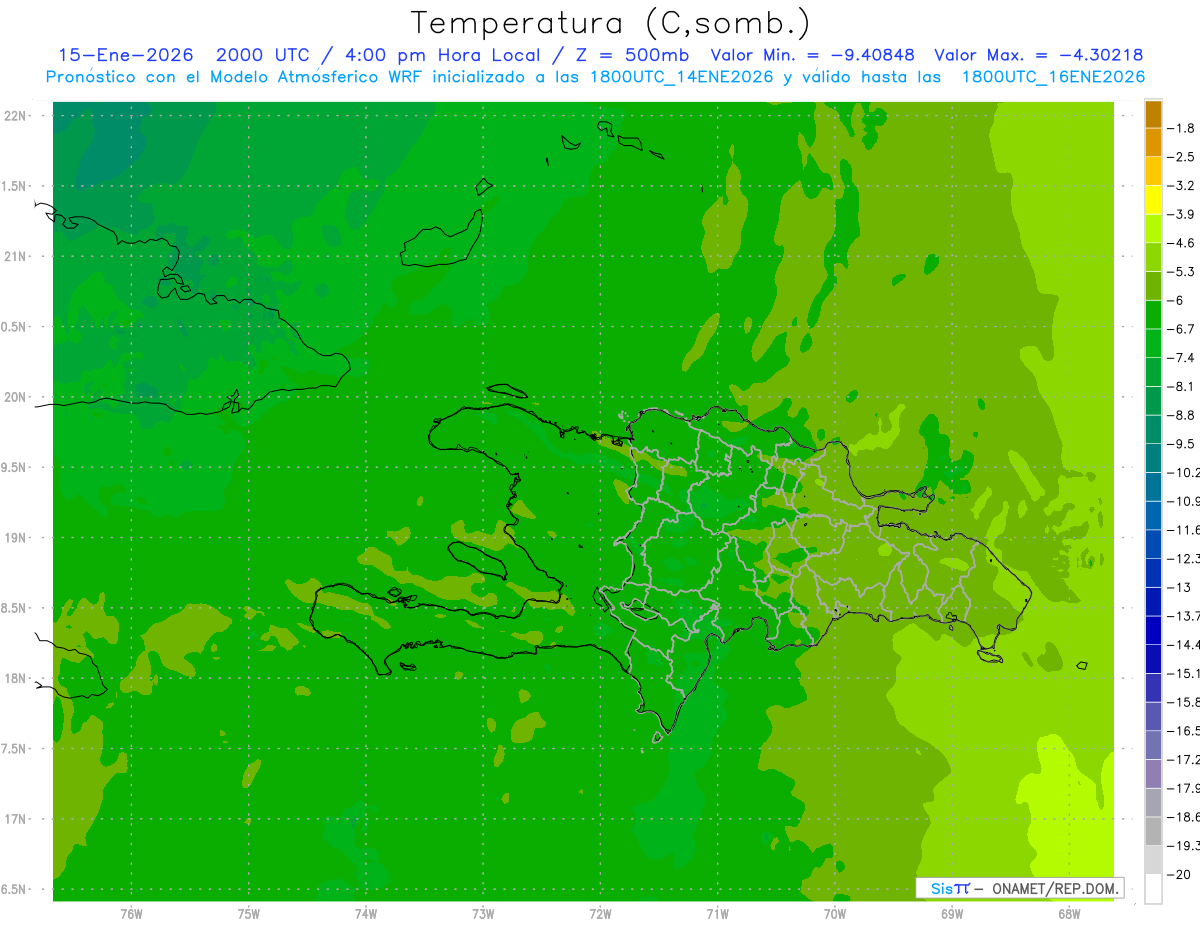Click the "68W" longitude label

coord(1069,913)
